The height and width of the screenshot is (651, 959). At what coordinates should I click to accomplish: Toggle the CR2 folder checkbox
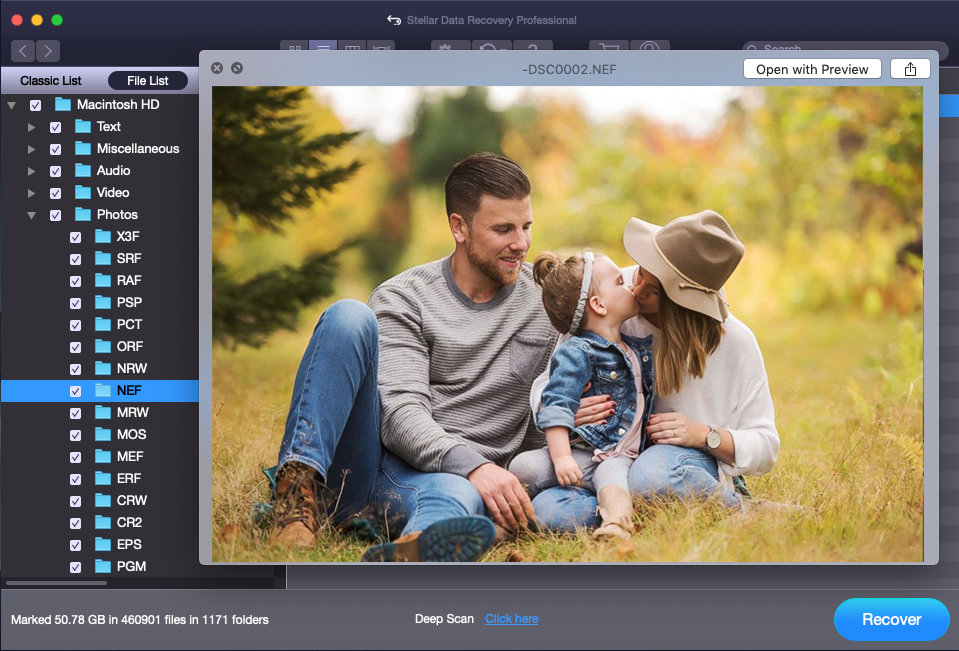pyautogui.click(x=75, y=524)
